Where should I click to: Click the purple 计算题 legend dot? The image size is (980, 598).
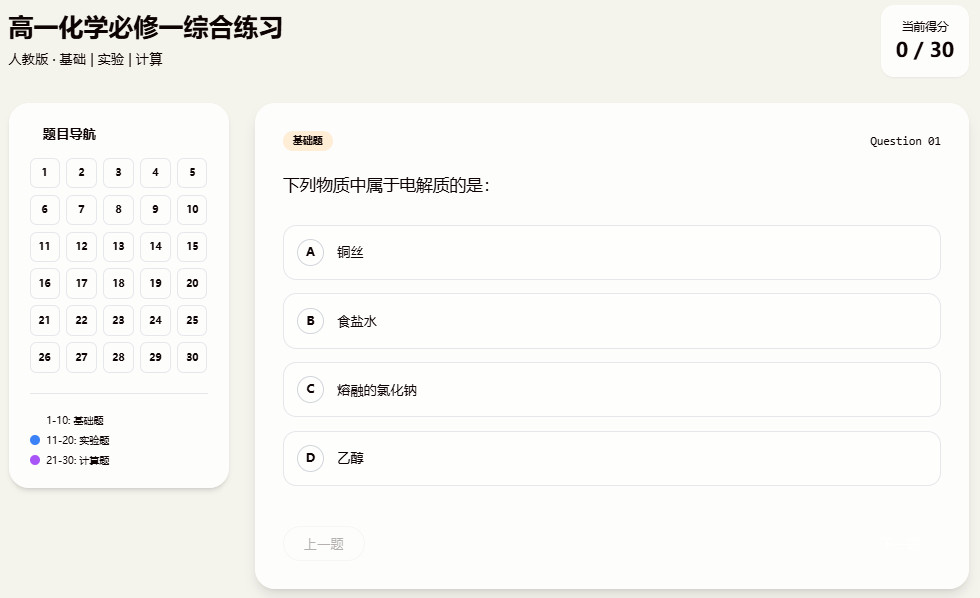35,460
